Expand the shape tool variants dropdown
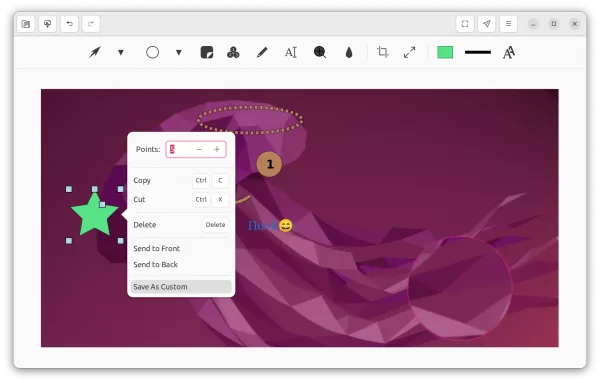The image size is (600, 383). pos(179,52)
